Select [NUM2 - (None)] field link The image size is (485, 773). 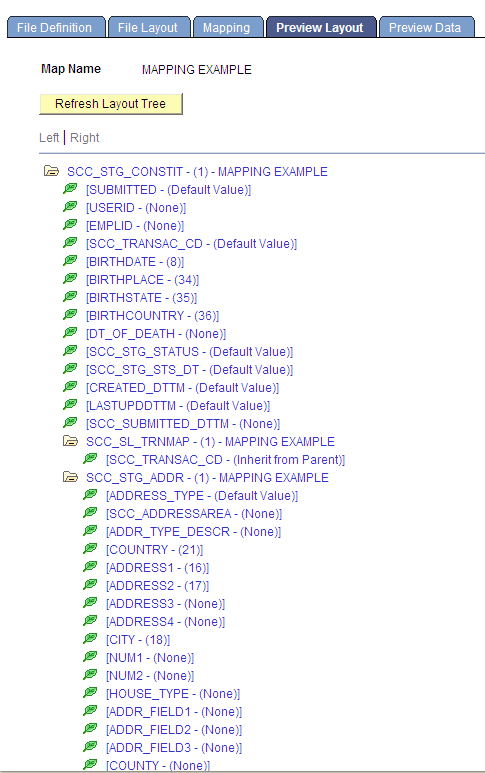150,675
